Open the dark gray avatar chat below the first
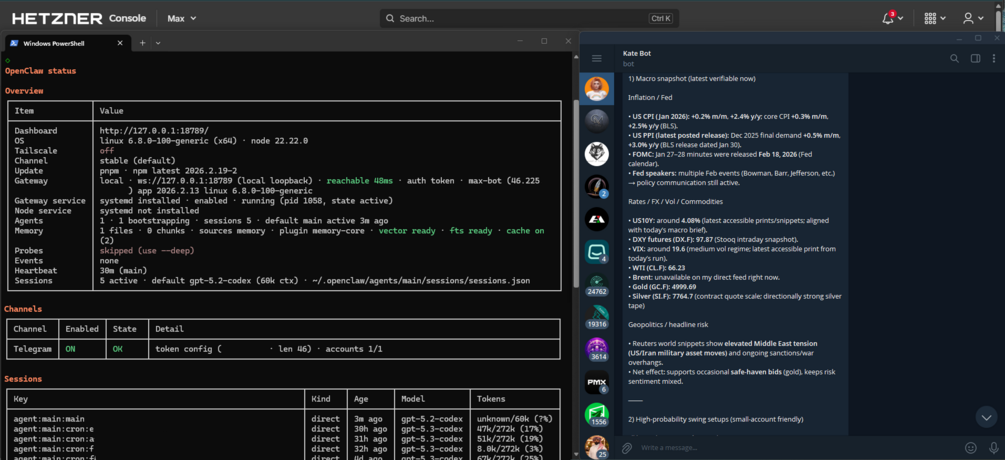The height and width of the screenshot is (460, 1005). pos(597,121)
